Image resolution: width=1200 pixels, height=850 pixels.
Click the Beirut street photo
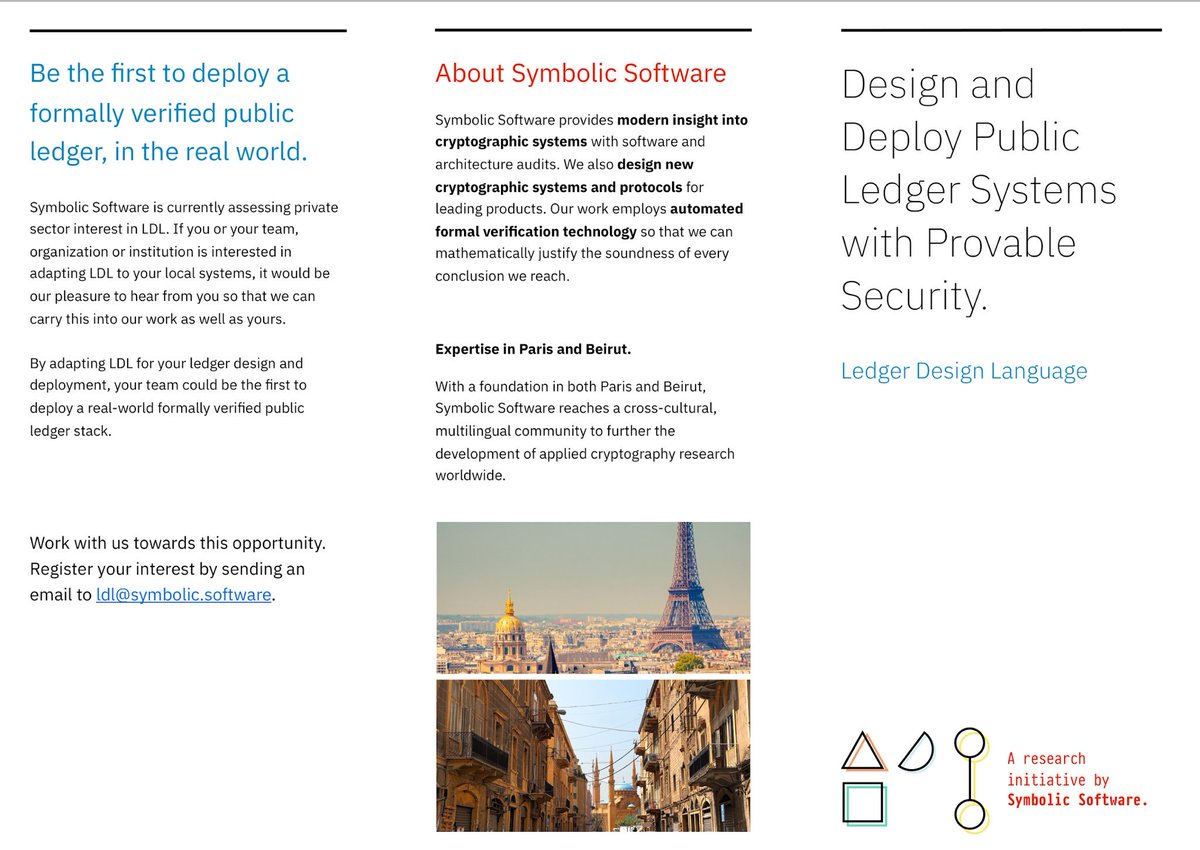pos(593,756)
